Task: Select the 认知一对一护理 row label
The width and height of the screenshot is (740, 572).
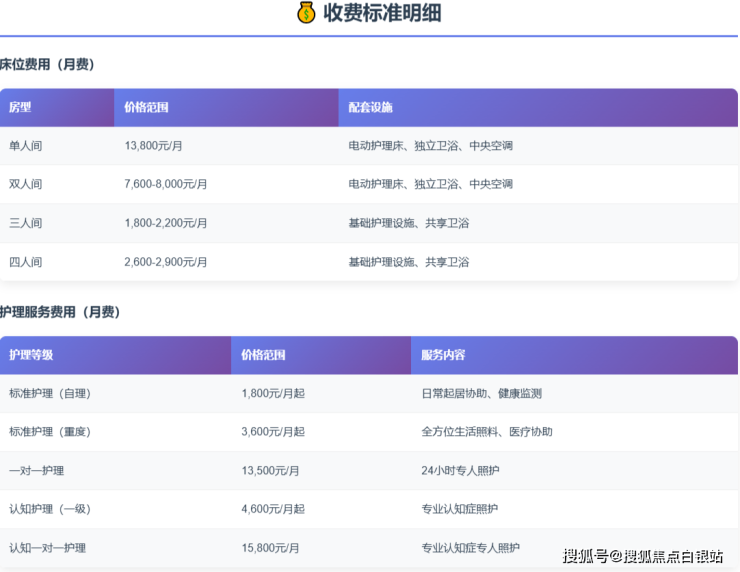Action: pos(47,548)
